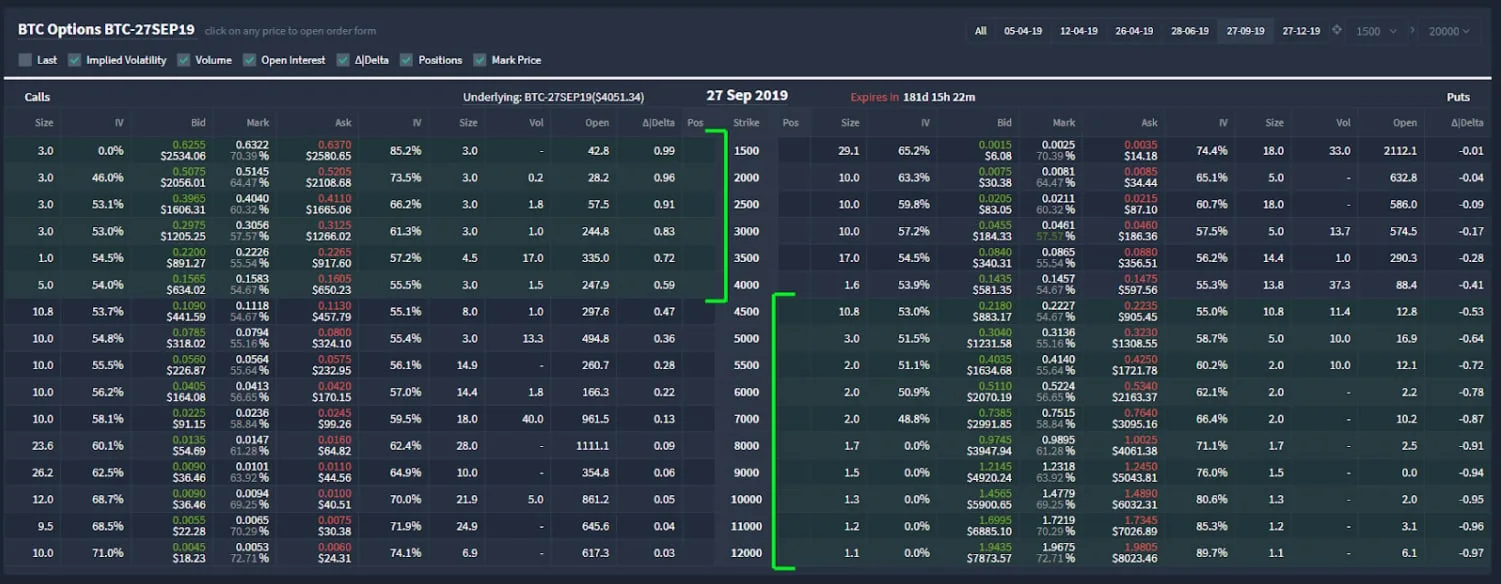Click the call open interest value 1111.1
1501x584 pixels.
click(x=592, y=446)
